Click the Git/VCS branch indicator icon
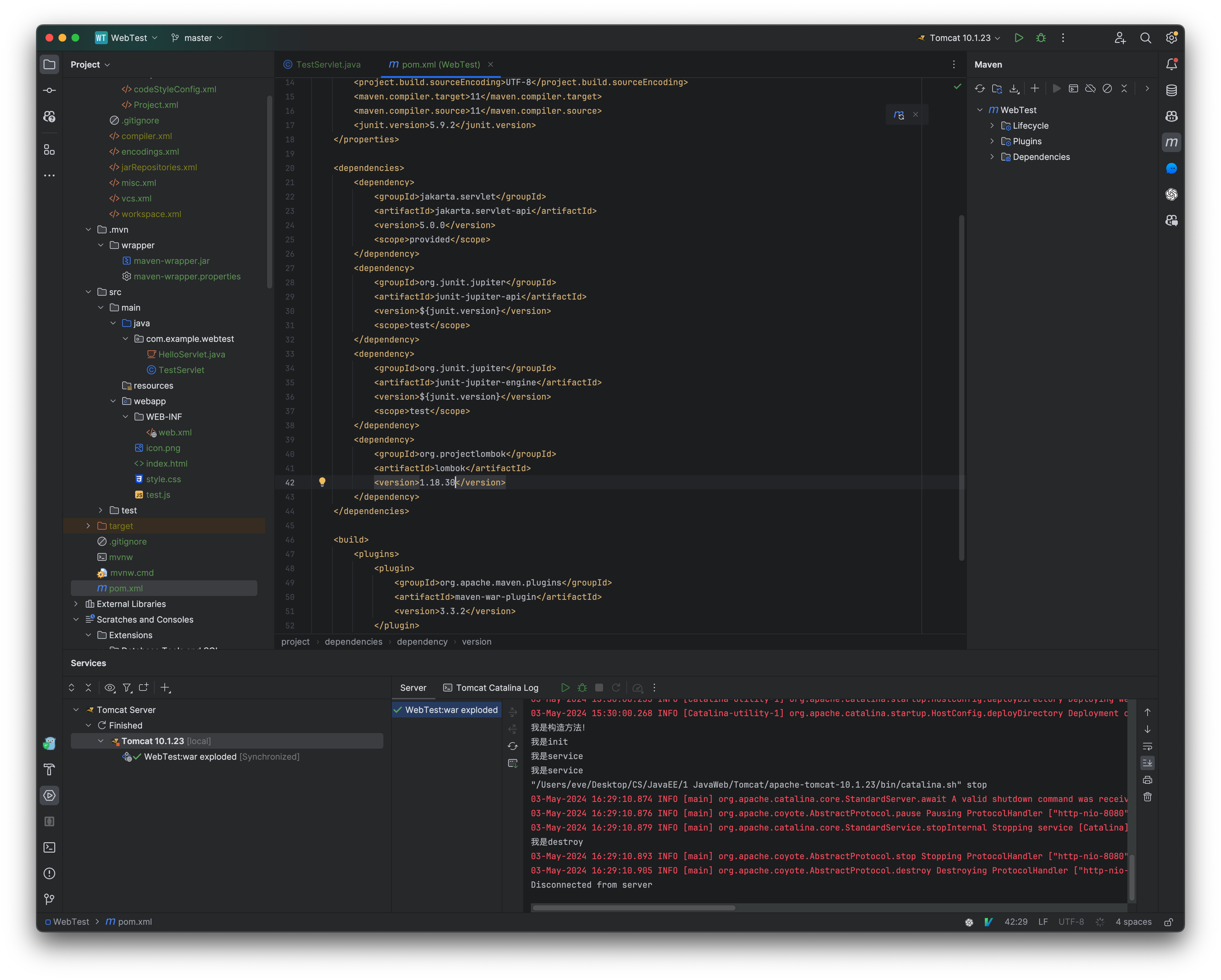The width and height of the screenshot is (1221, 980). (175, 37)
